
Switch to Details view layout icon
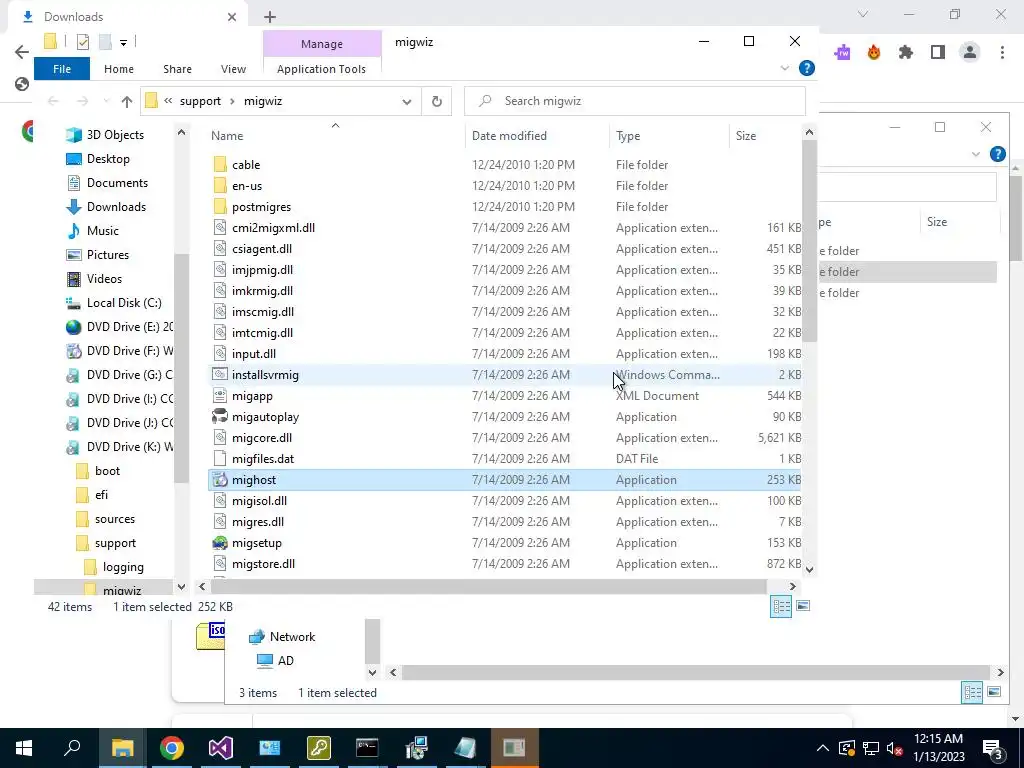click(x=781, y=606)
